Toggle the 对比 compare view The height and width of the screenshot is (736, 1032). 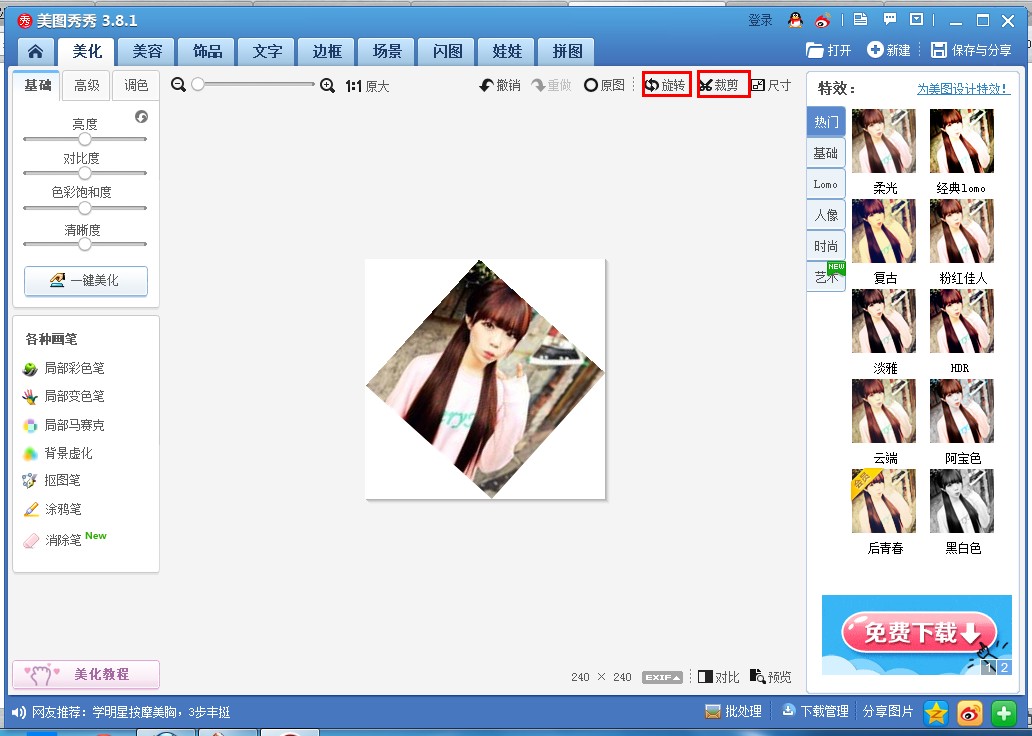(718, 677)
